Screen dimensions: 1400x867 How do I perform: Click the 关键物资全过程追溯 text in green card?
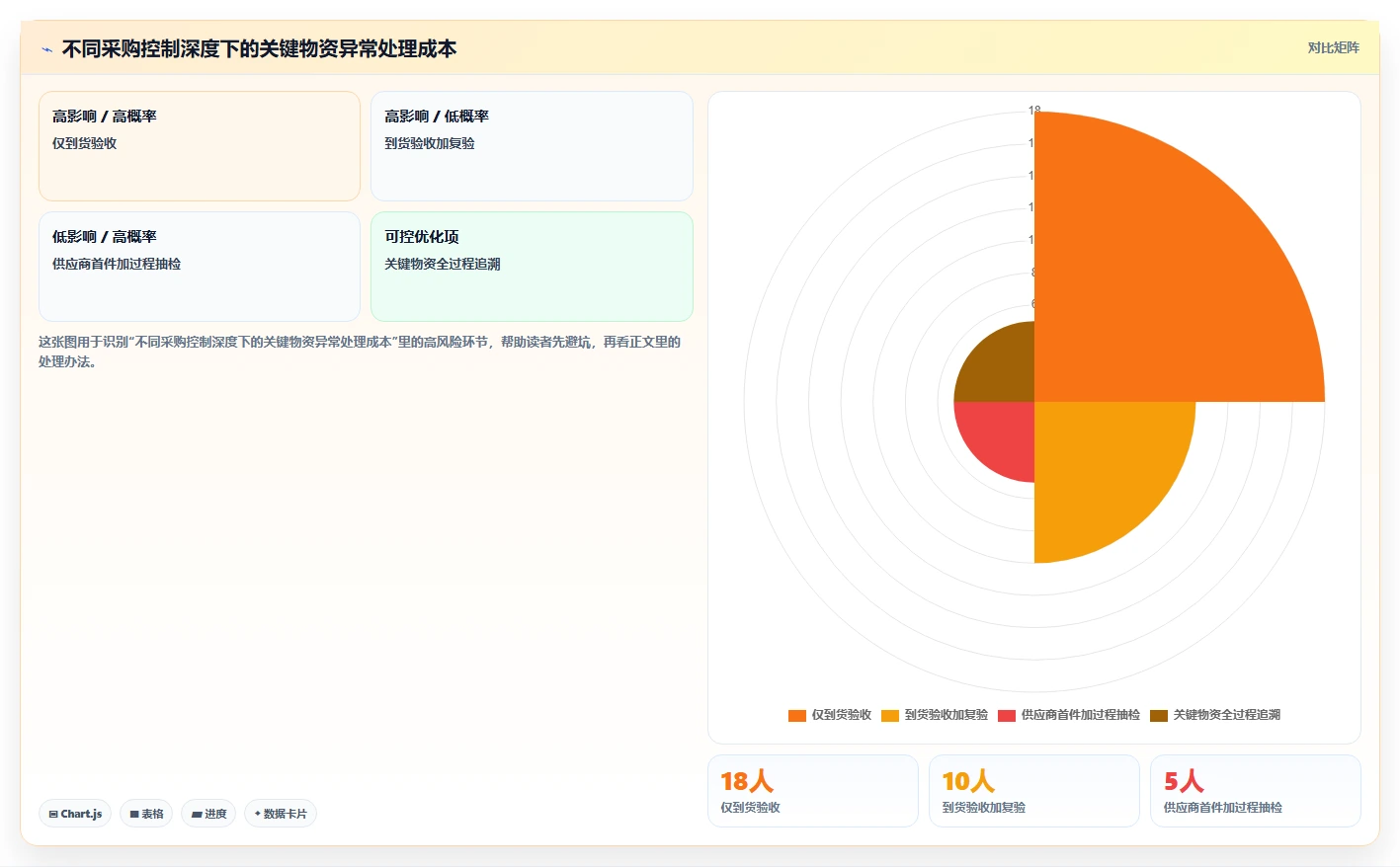(443, 264)
